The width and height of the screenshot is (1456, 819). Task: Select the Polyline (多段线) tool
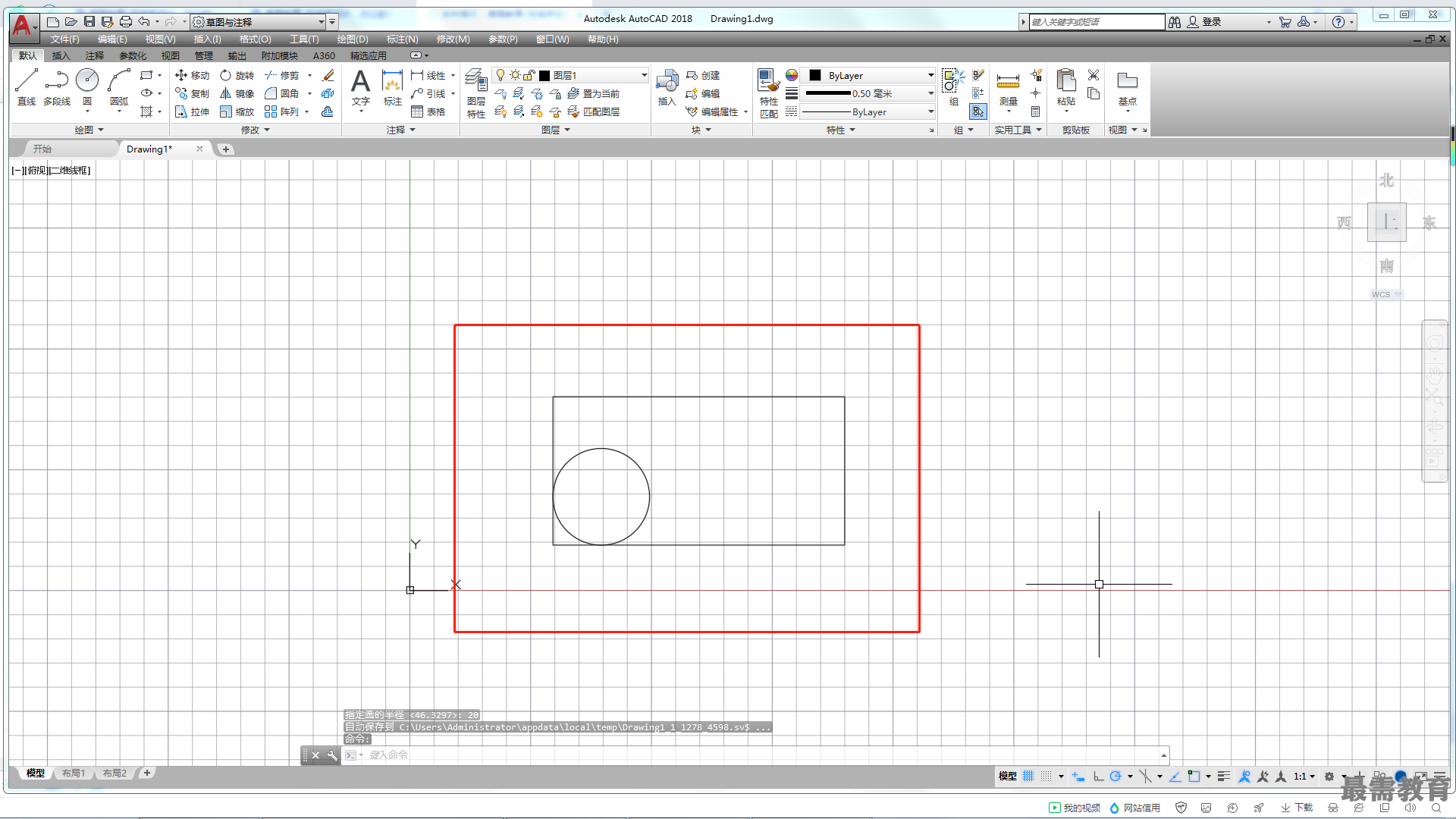pyautogui.click(x=57, y=86)
